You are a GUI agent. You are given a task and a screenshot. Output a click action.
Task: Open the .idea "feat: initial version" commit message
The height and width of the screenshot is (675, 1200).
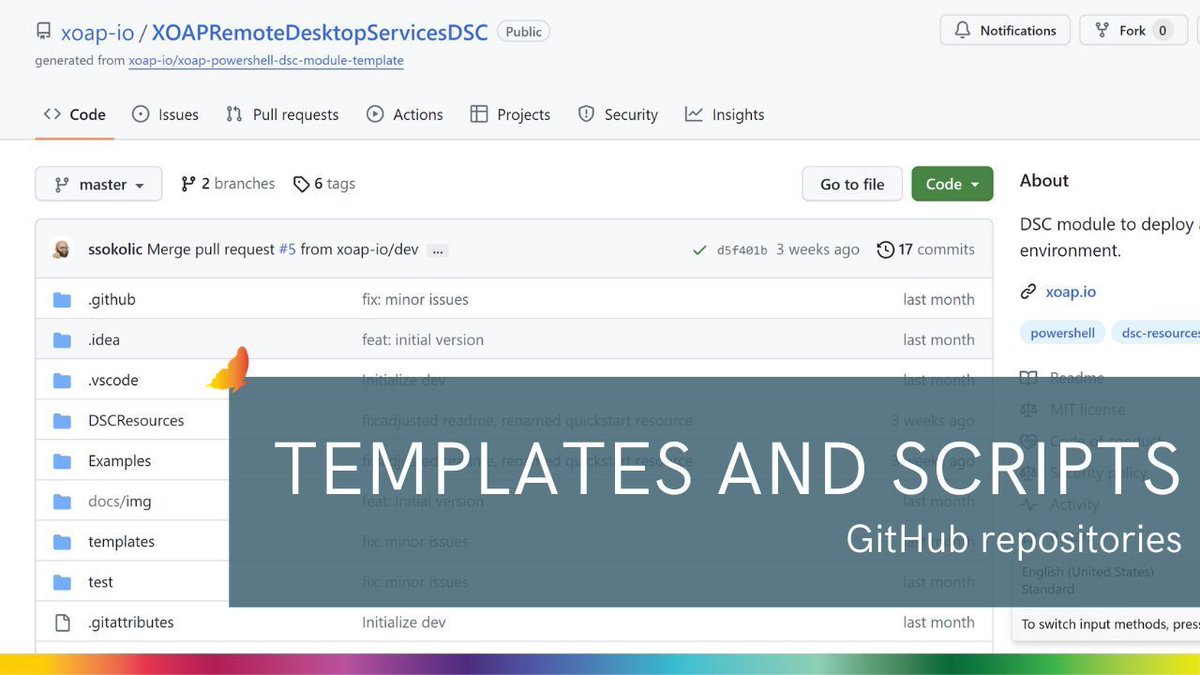[423, 340]
